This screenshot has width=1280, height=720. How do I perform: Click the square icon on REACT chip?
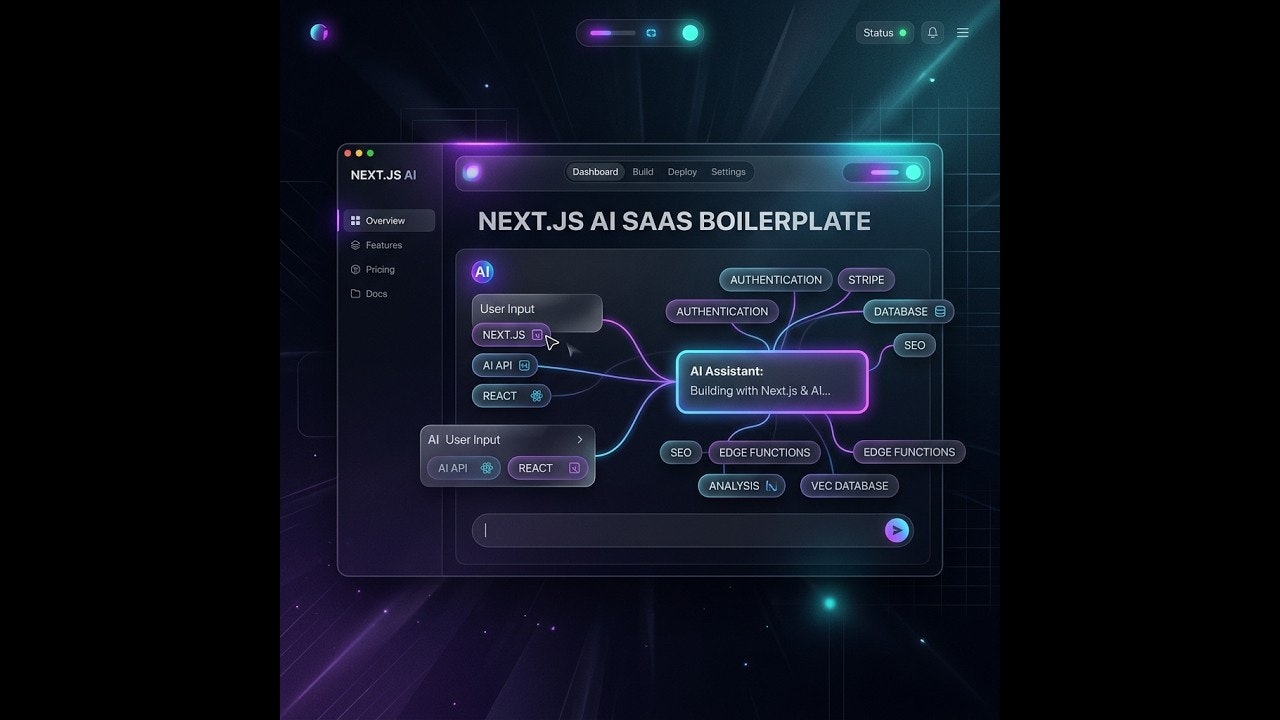(x=574, y=468)
